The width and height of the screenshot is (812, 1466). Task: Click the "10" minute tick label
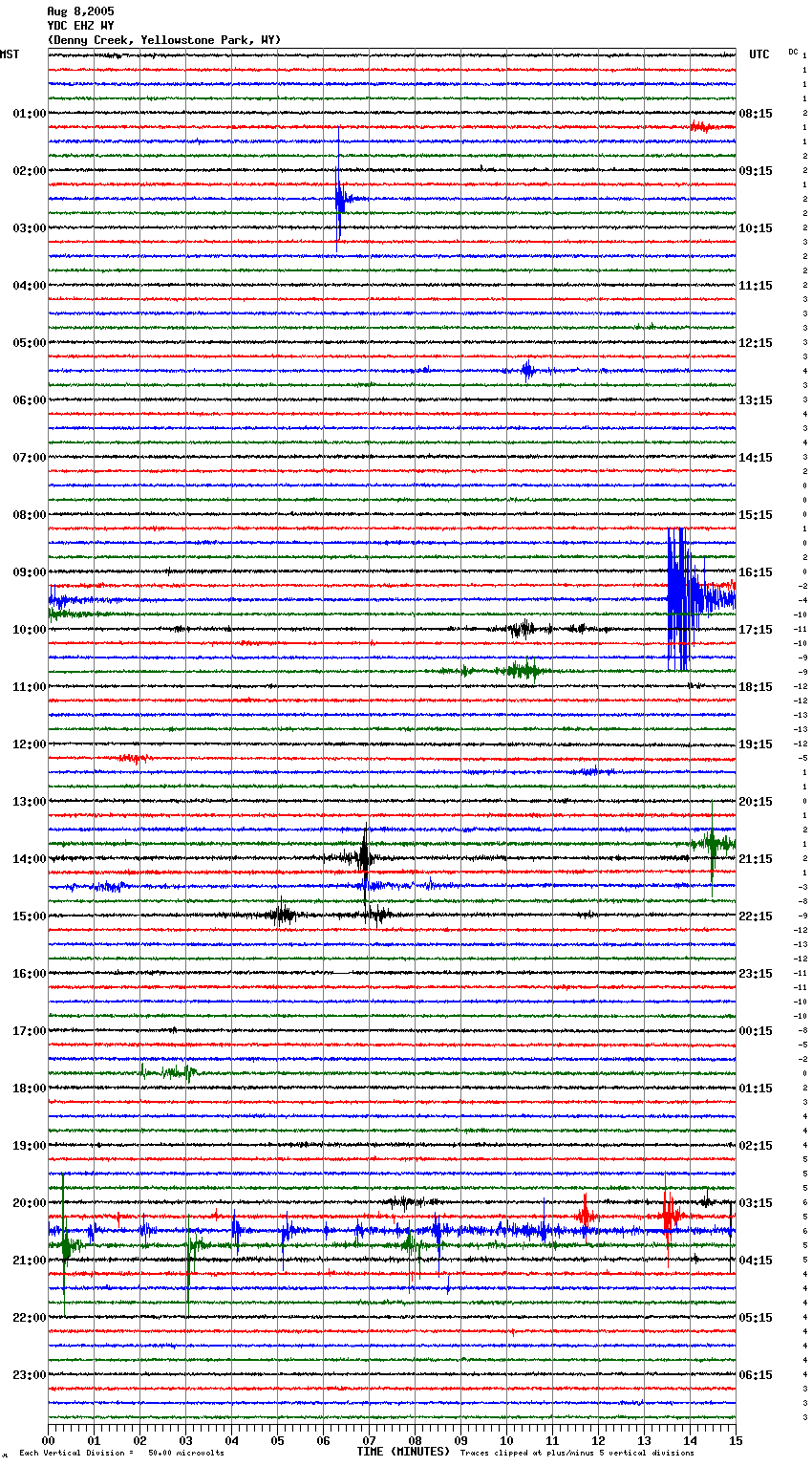pos(506,1440)
